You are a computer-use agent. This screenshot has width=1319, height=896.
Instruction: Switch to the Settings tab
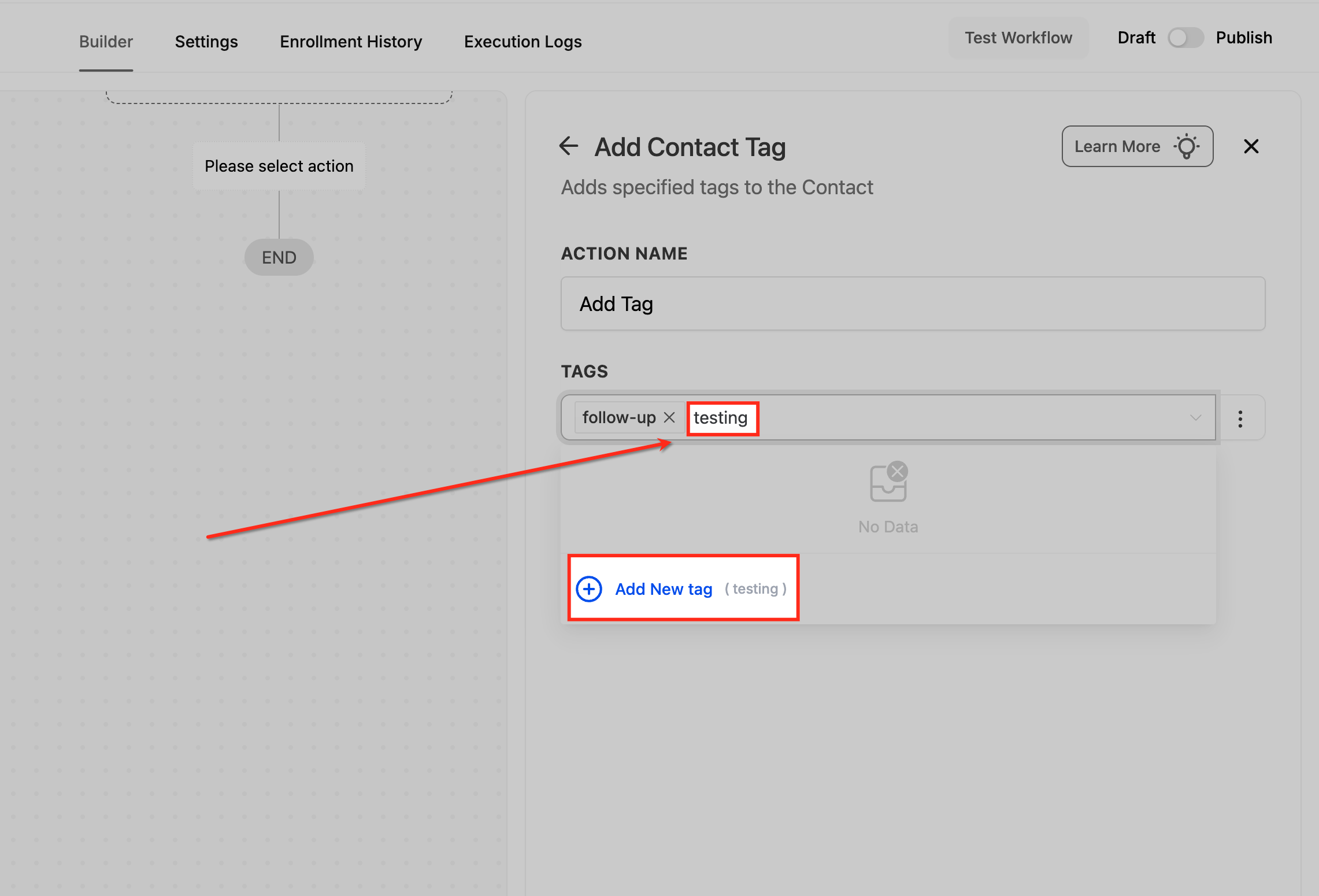point(206,42)
